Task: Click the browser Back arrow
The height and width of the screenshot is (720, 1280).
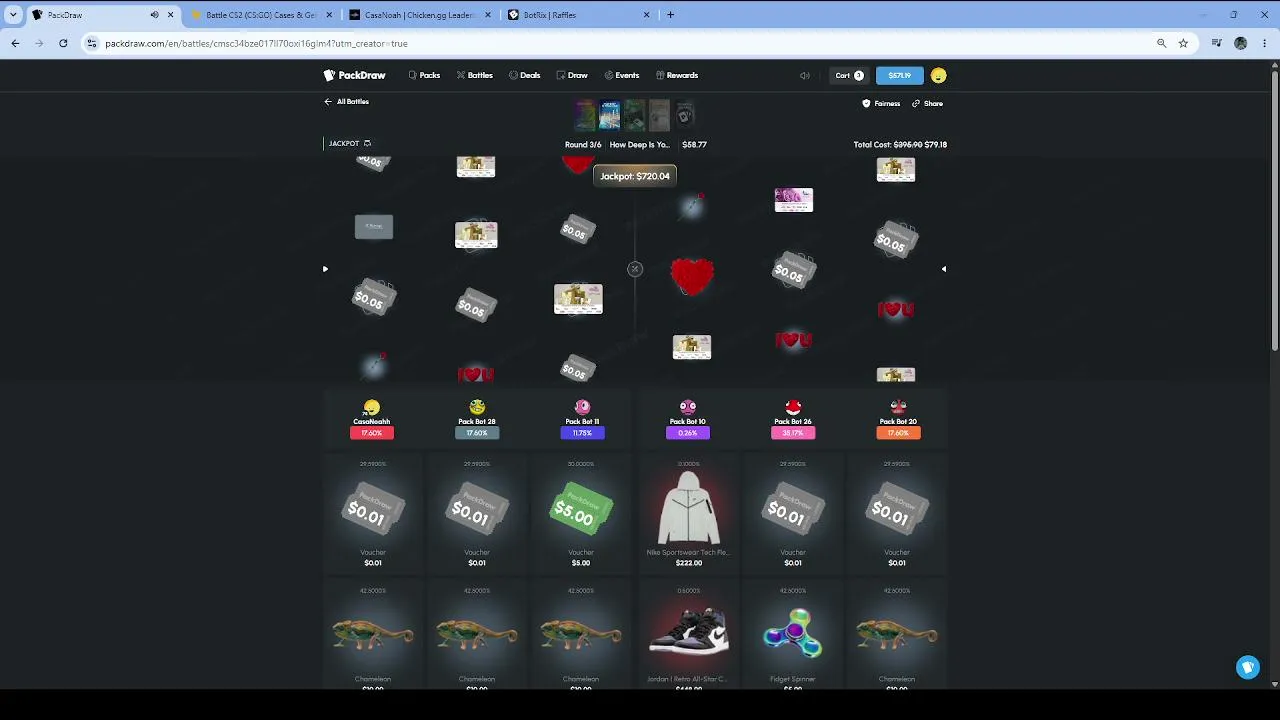Action: (15, 43)
